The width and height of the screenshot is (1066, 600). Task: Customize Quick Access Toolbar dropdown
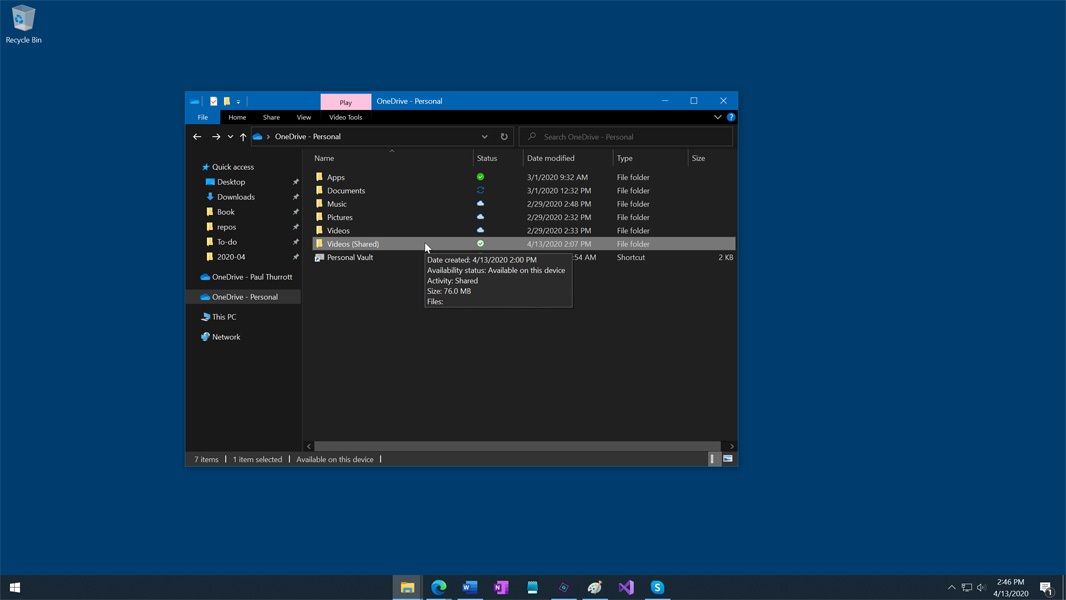(x=238, y=101)
